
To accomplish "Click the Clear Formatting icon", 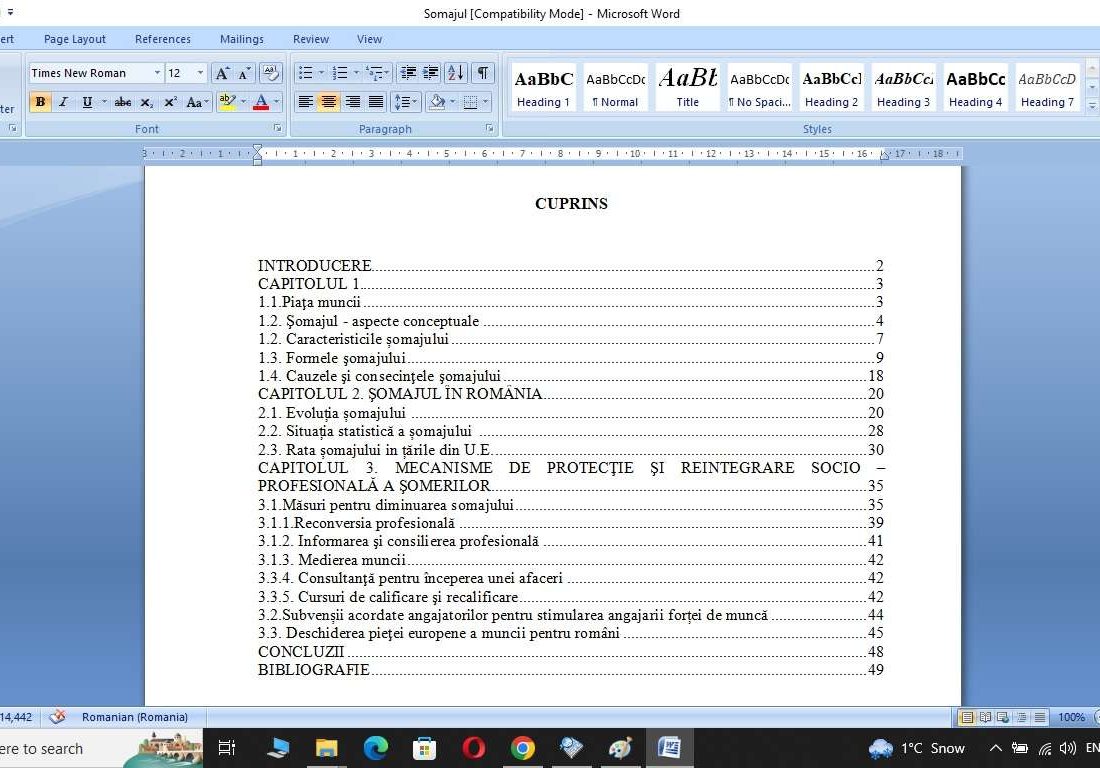I will [270, 73].
